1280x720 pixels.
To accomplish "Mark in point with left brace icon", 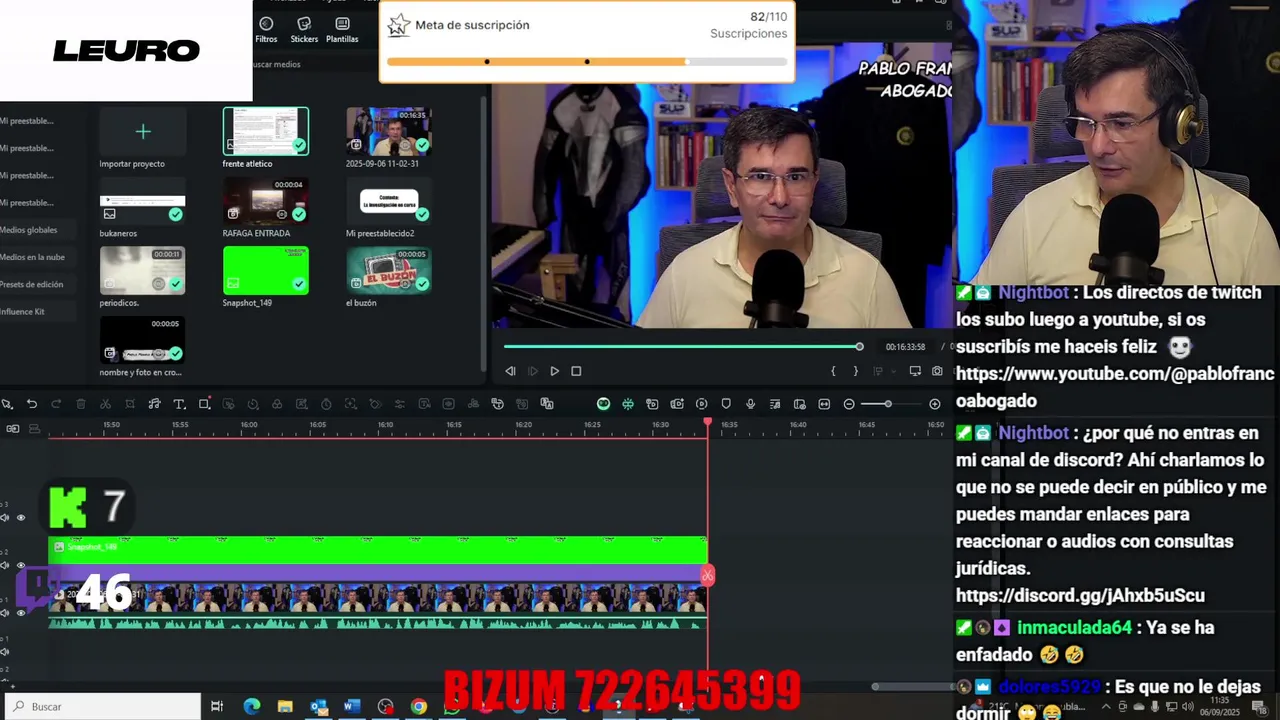I will (x=833, y=371).
